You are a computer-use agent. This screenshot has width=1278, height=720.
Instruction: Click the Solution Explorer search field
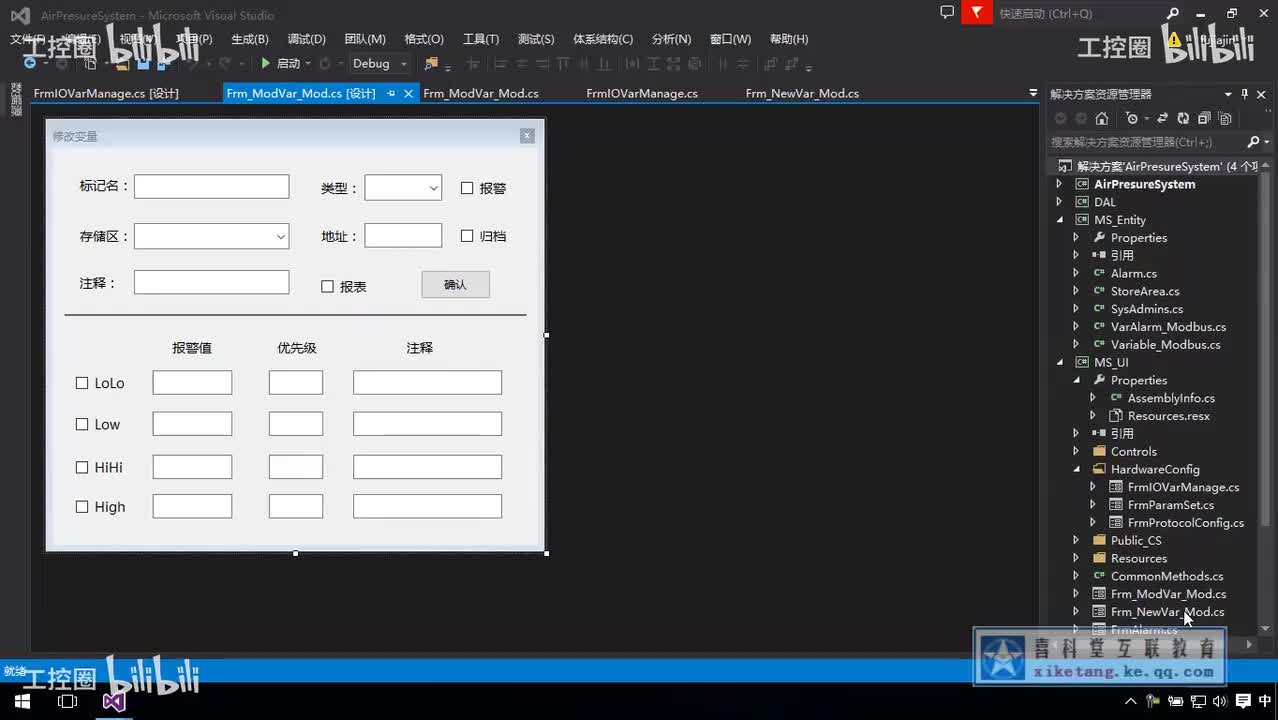pyautogui.click(x=1145, y=142)
